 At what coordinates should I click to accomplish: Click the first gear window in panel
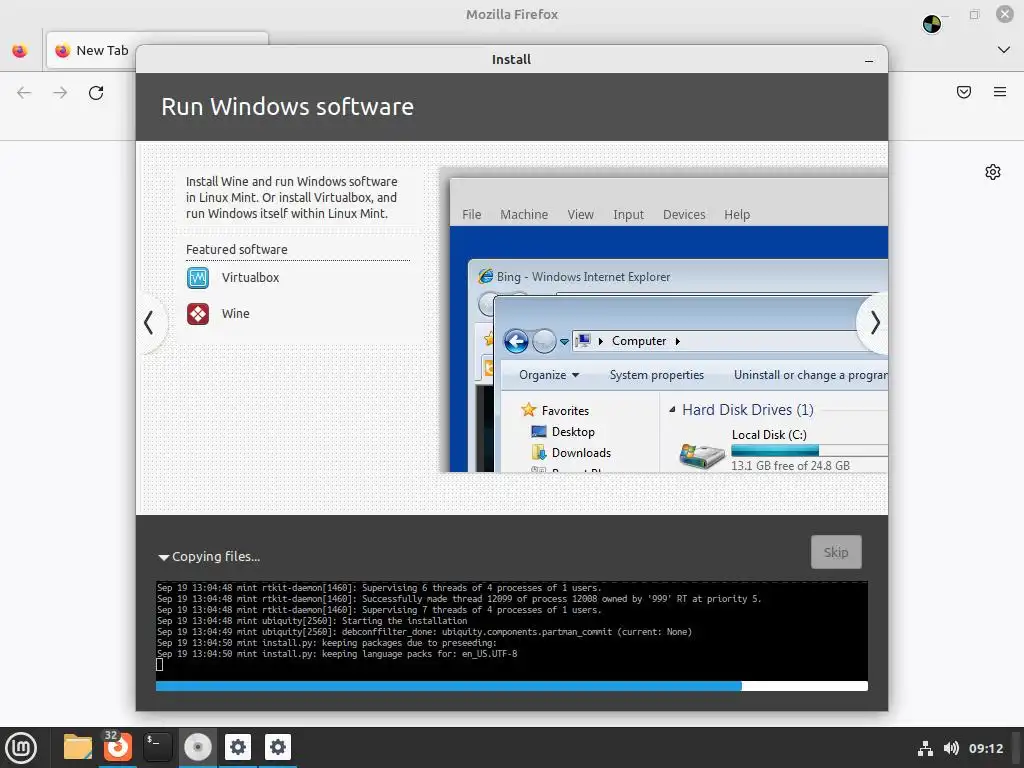pos(238,747)
